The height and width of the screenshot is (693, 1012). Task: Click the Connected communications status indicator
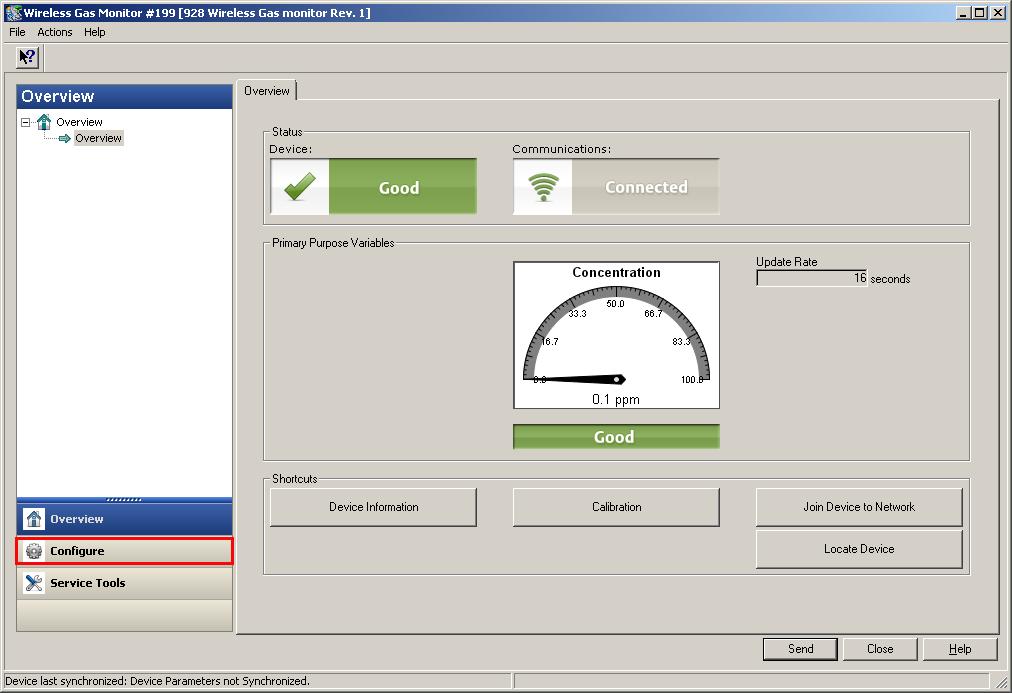[x=645, y=187]
